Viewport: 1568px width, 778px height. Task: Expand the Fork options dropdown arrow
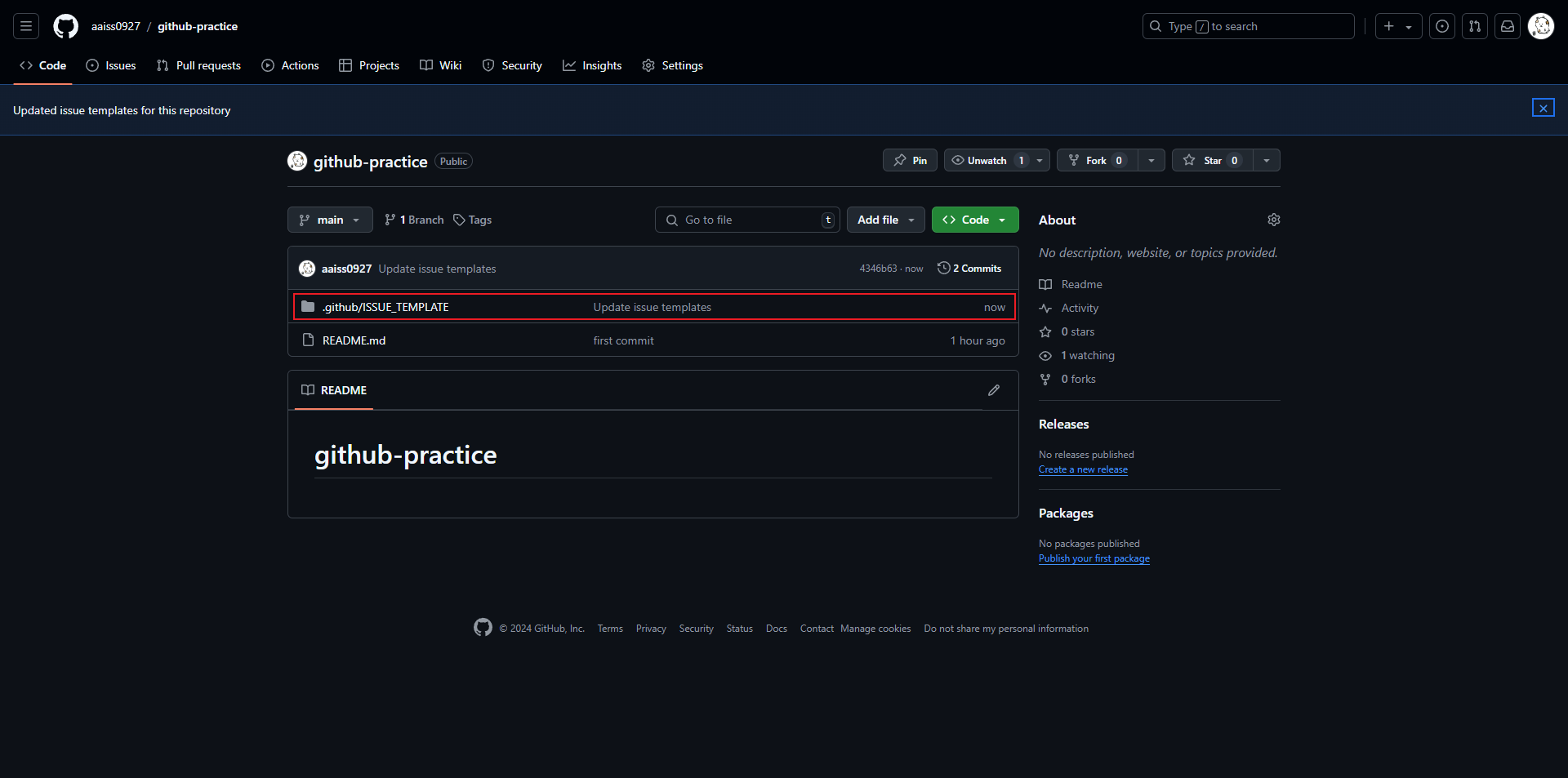(x=1151, y=160)
